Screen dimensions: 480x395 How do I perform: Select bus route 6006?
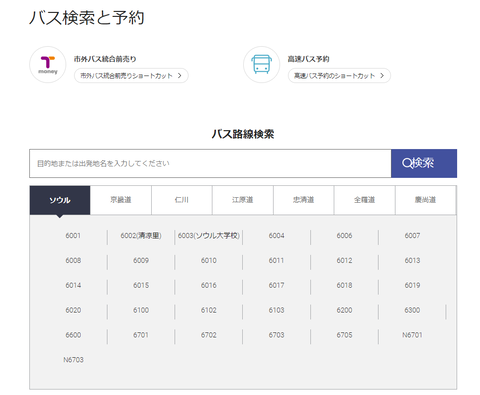coord(344,236)
